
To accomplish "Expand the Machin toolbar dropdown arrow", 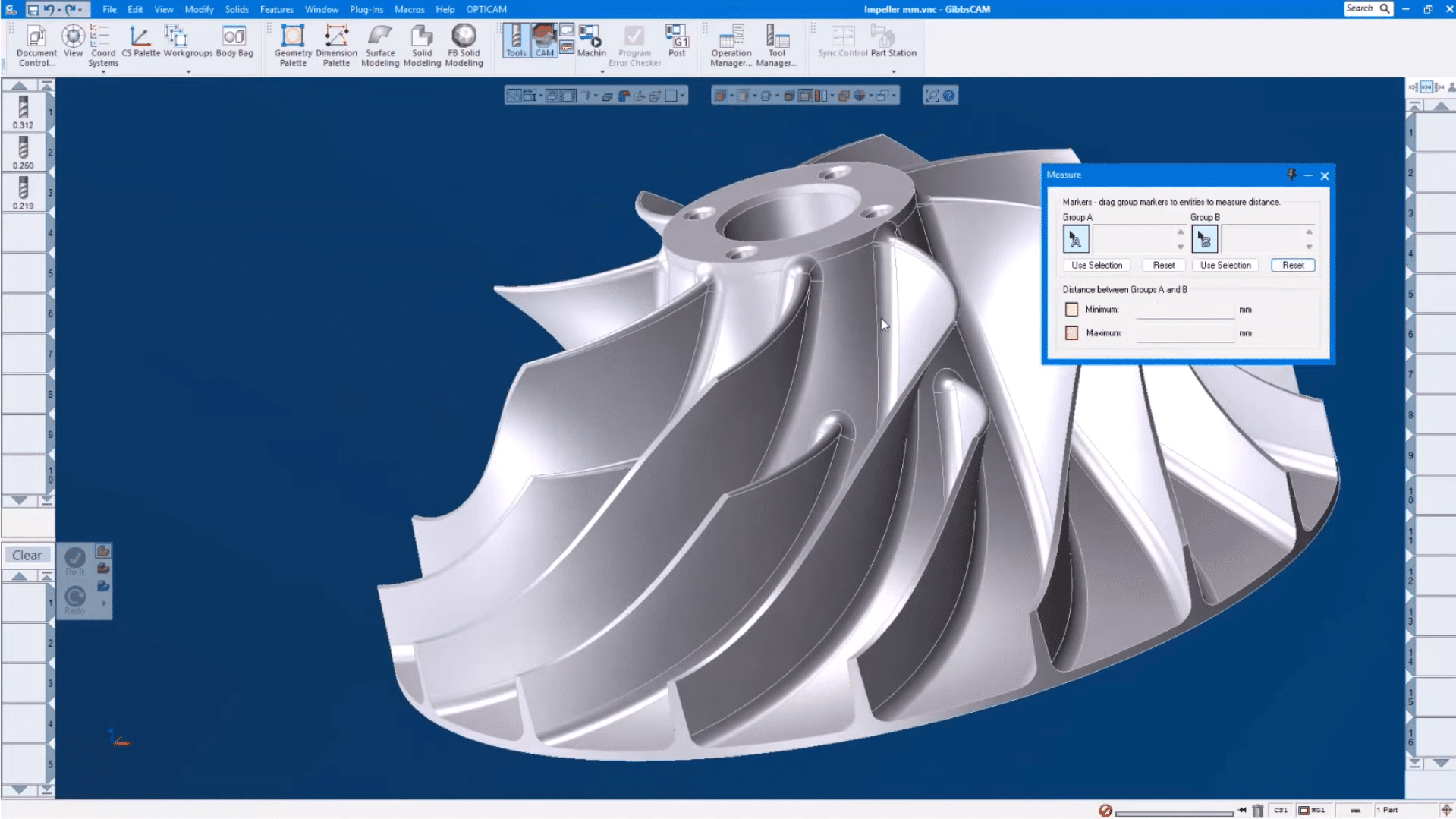I will [602, 72].
